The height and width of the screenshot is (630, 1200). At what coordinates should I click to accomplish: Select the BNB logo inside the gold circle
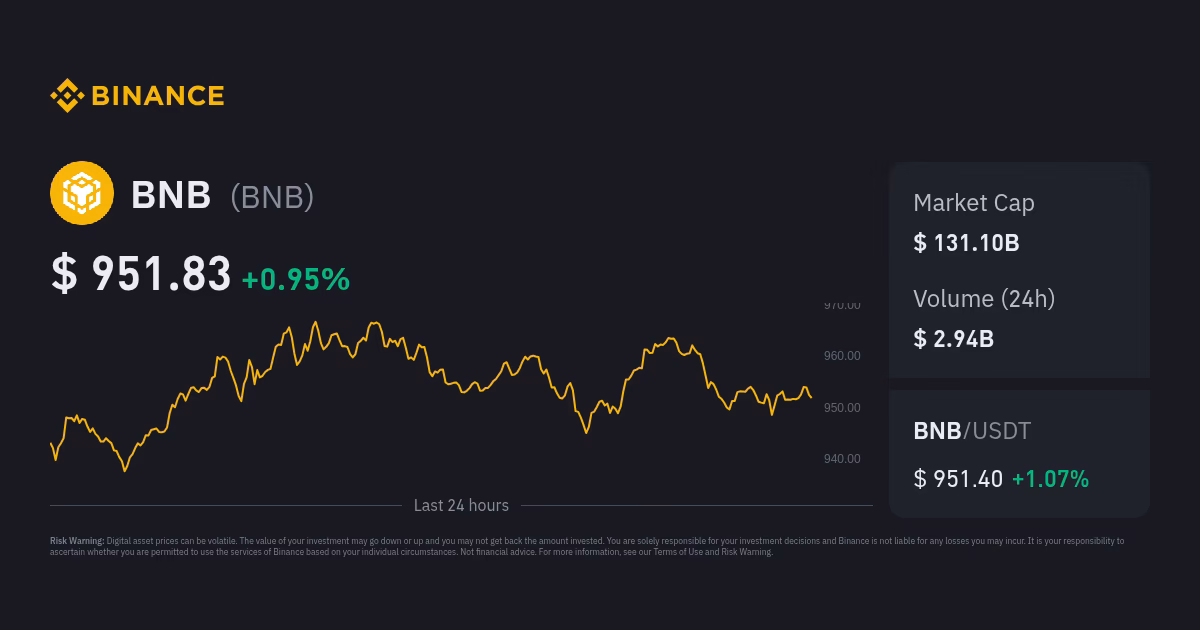coord(80,192)
